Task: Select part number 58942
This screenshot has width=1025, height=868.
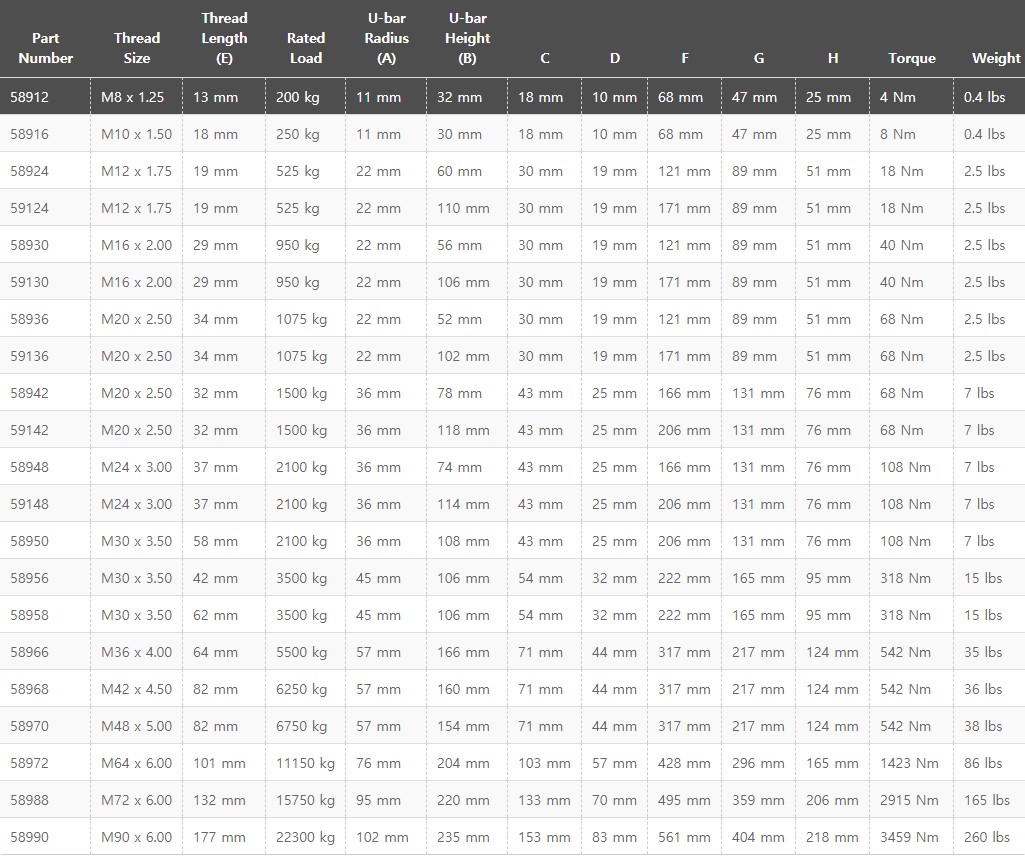Action: click(x=29, y=393)
